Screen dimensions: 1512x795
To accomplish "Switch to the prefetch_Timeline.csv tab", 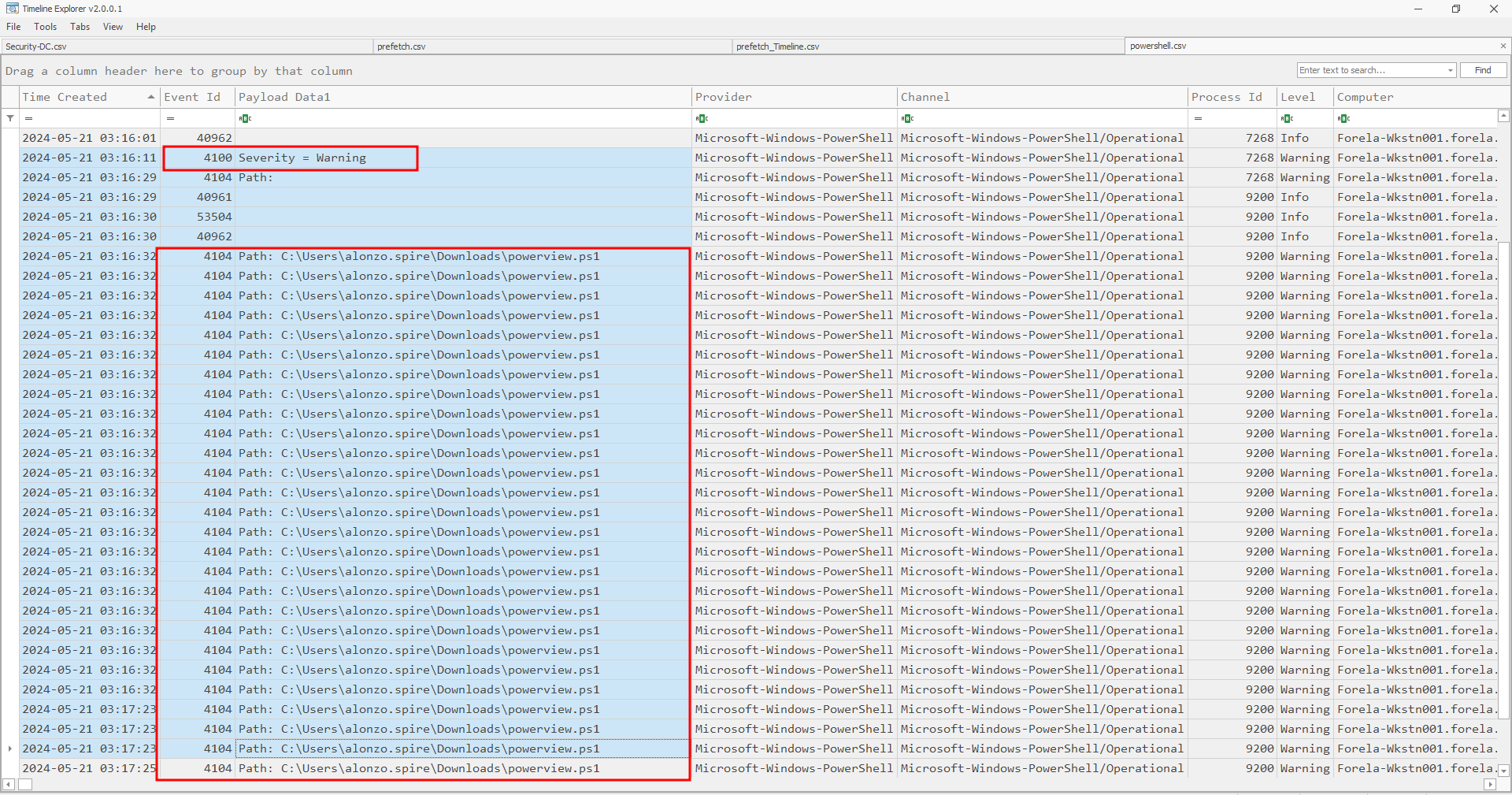I will (777, 46).
